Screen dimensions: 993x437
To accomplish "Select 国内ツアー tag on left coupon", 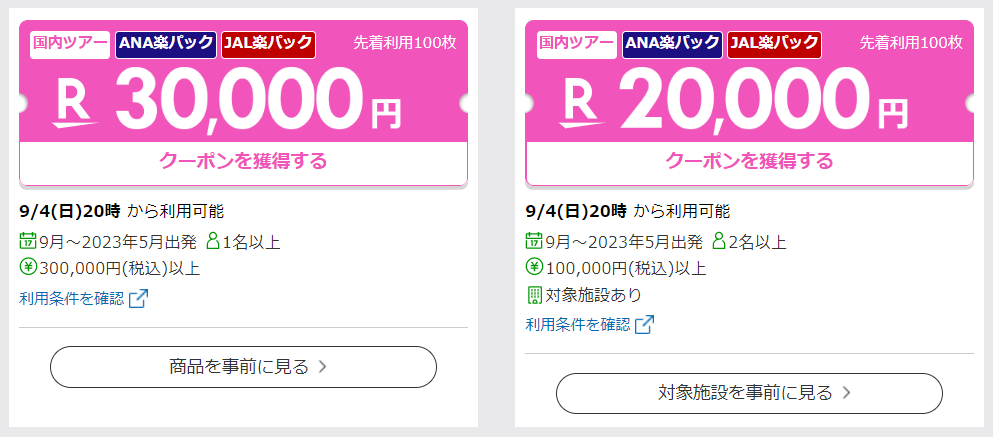I will tap(70, 44).
